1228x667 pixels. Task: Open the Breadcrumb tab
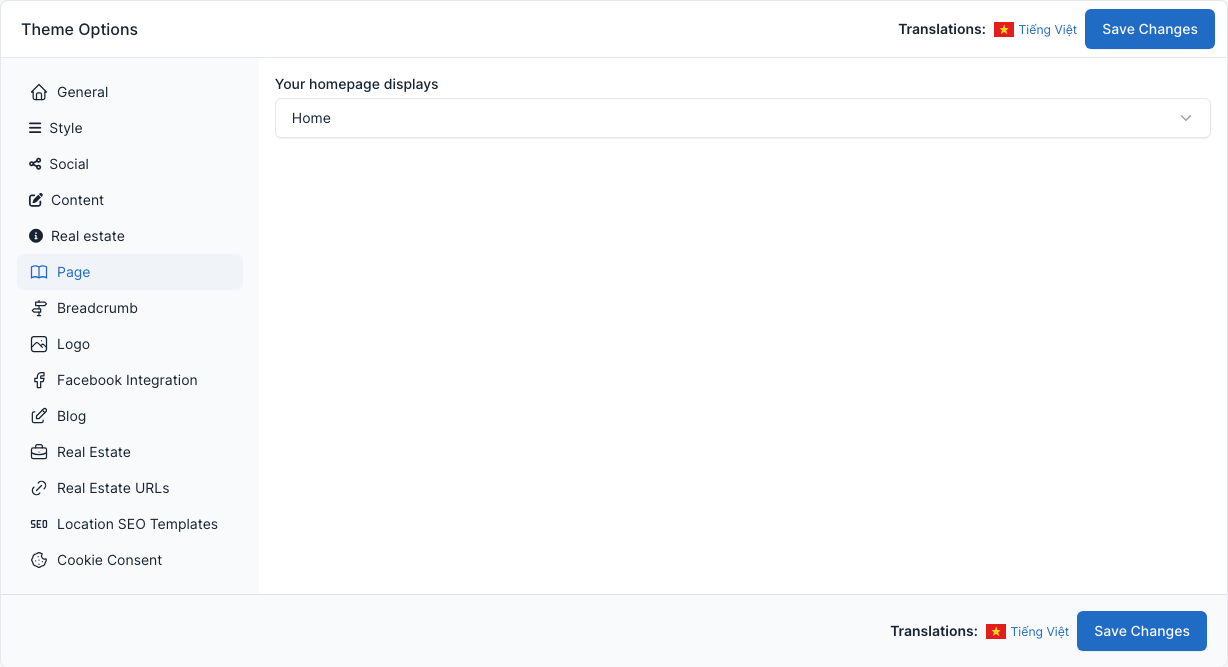click(130, 308)
